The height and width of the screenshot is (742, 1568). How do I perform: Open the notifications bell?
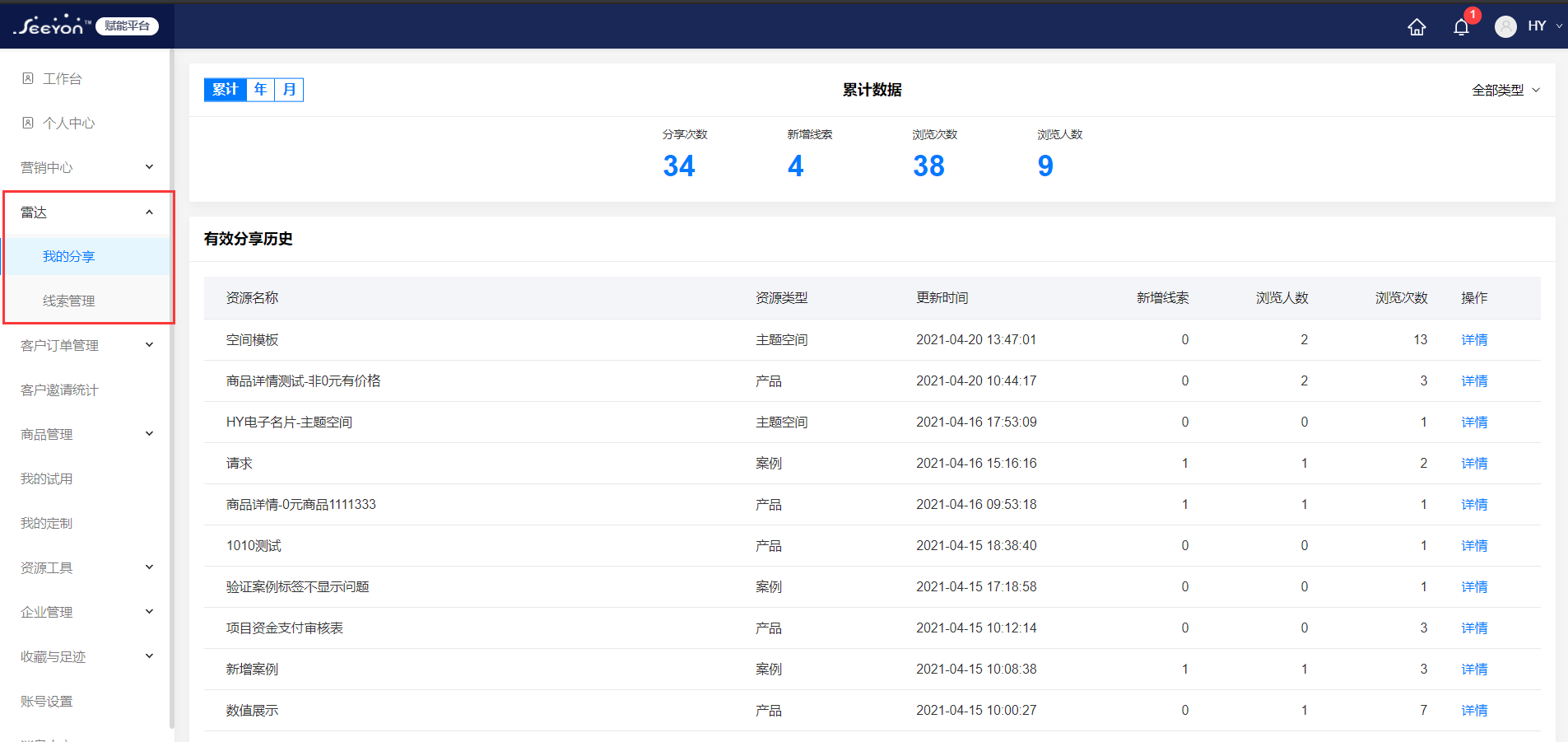click(x=1461, y=27)
